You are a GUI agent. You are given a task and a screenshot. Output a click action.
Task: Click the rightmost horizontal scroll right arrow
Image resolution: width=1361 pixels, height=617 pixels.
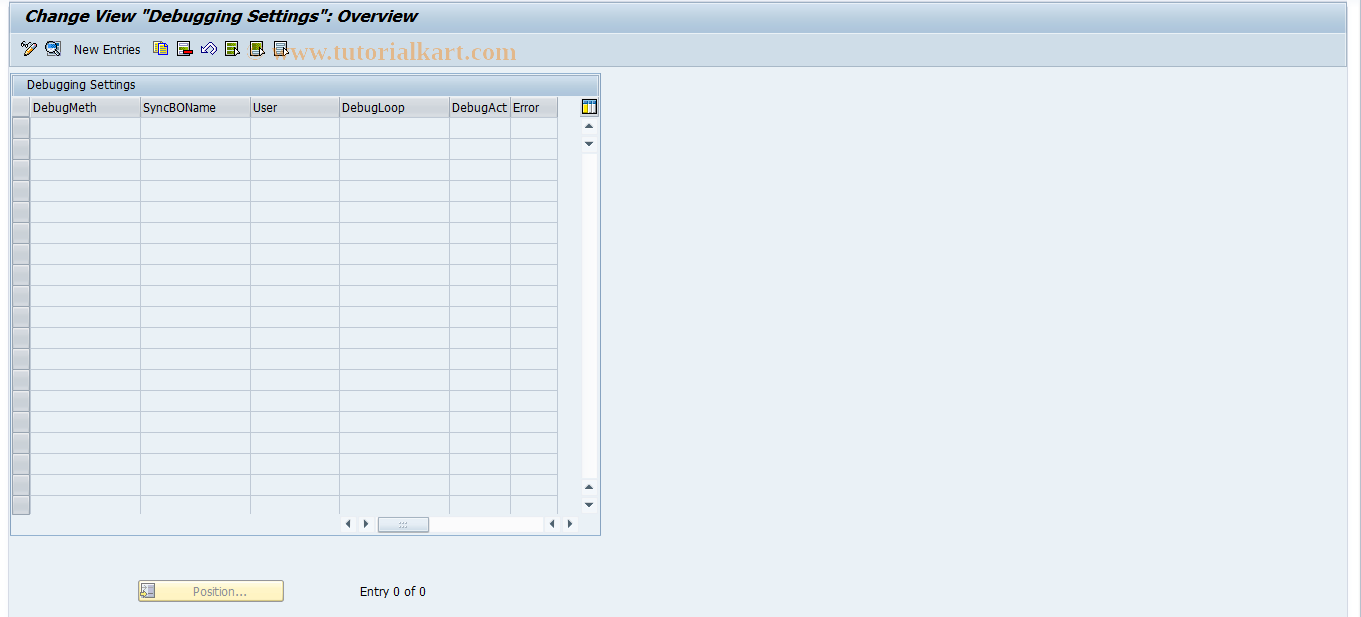(x=570, y=524)
